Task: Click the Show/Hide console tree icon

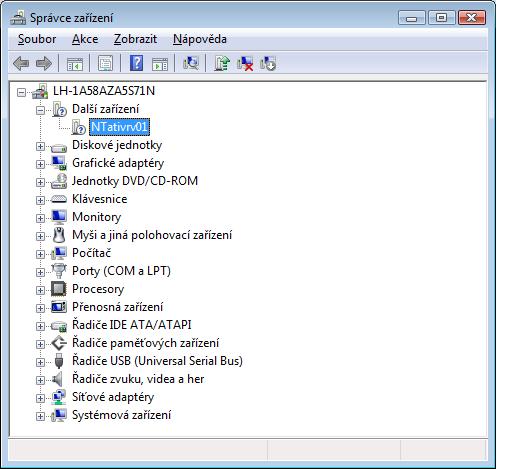Action: (75, 64)
